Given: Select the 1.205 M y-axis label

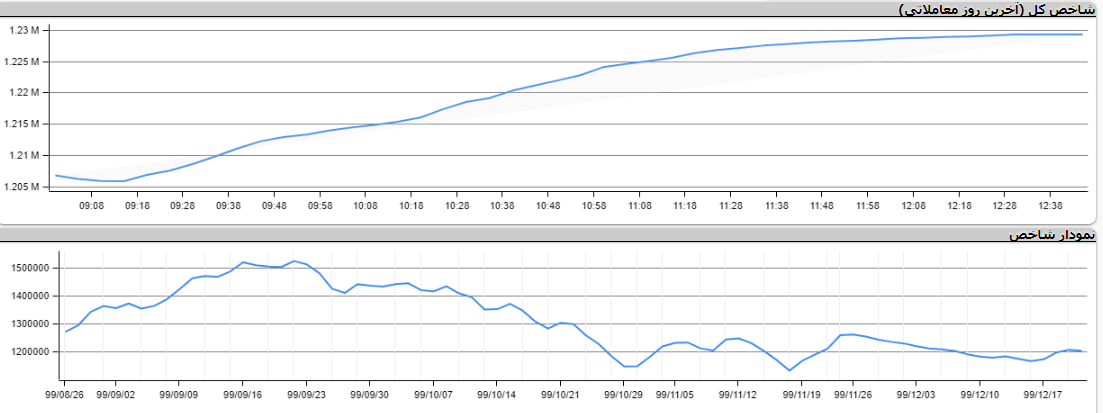Looking at the screenshot, I should (21, 187).
